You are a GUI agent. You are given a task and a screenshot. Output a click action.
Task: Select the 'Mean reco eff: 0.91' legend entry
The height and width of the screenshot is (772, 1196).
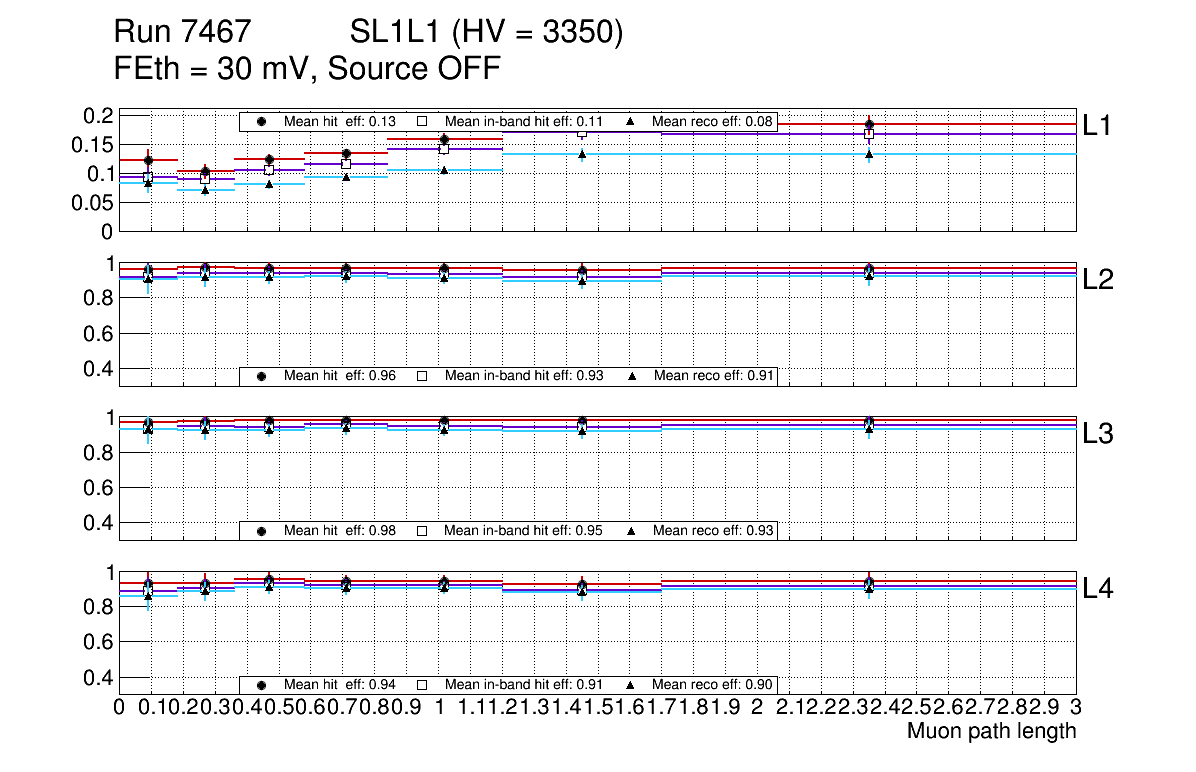(x=712, y=376)
